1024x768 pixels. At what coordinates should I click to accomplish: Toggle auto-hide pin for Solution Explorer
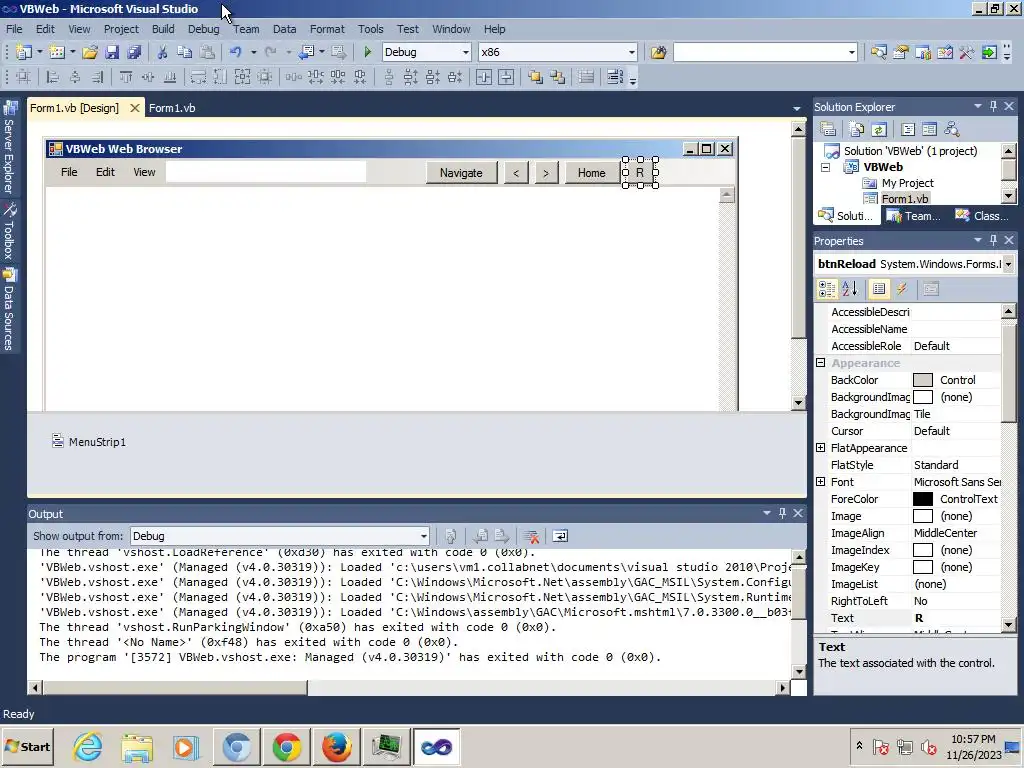pos(993,106)
